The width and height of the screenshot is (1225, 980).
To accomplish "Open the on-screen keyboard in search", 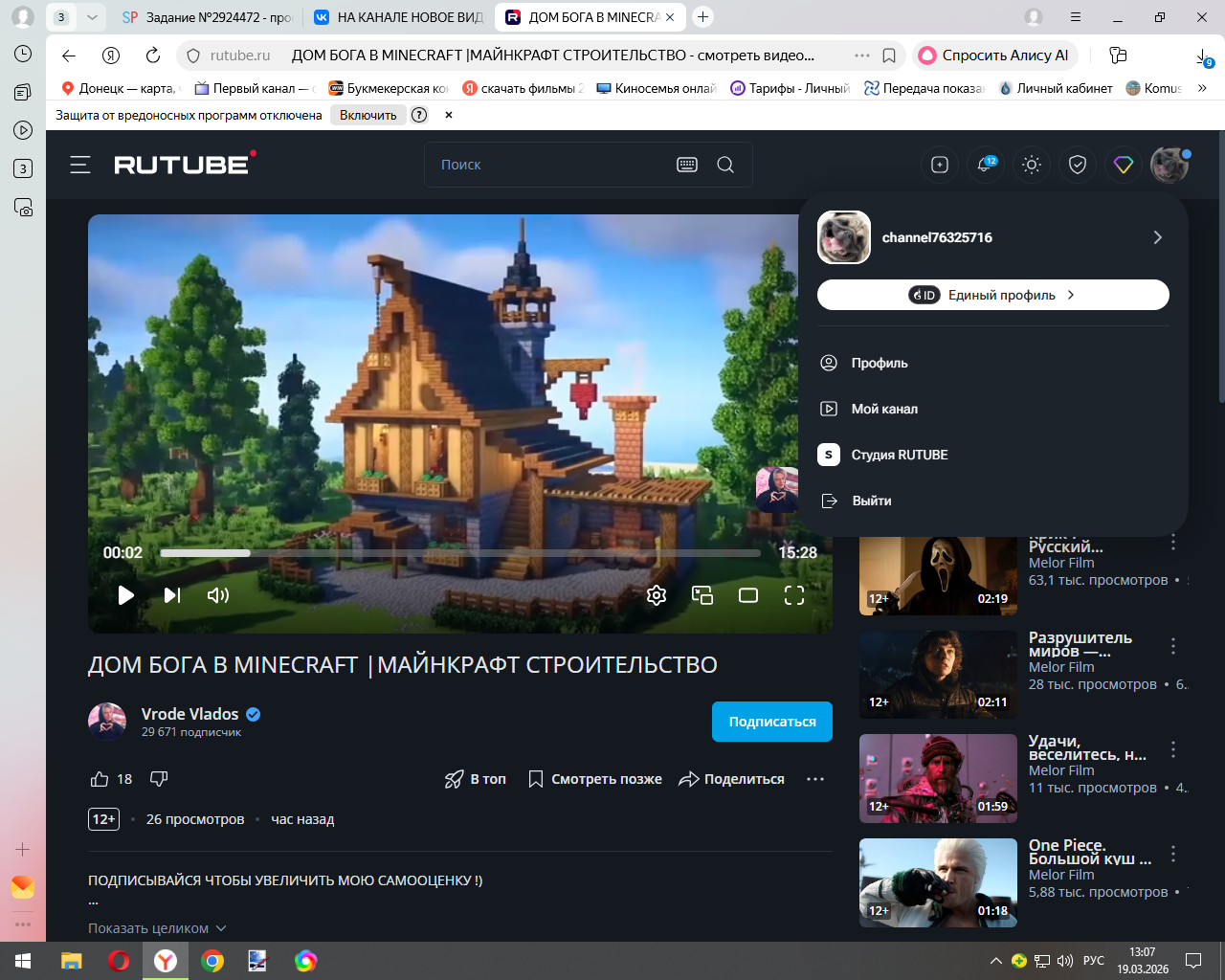I will [x=687, y=165].
